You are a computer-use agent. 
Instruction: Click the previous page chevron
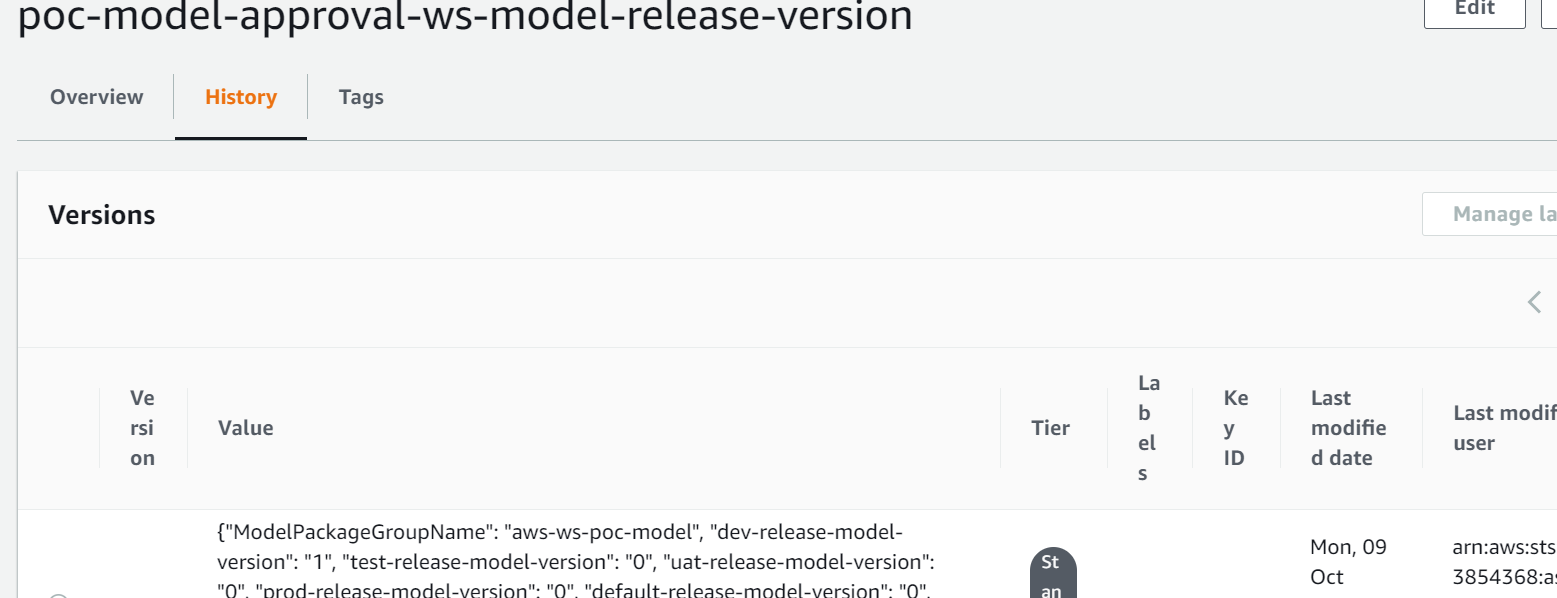coord(1533,302)
